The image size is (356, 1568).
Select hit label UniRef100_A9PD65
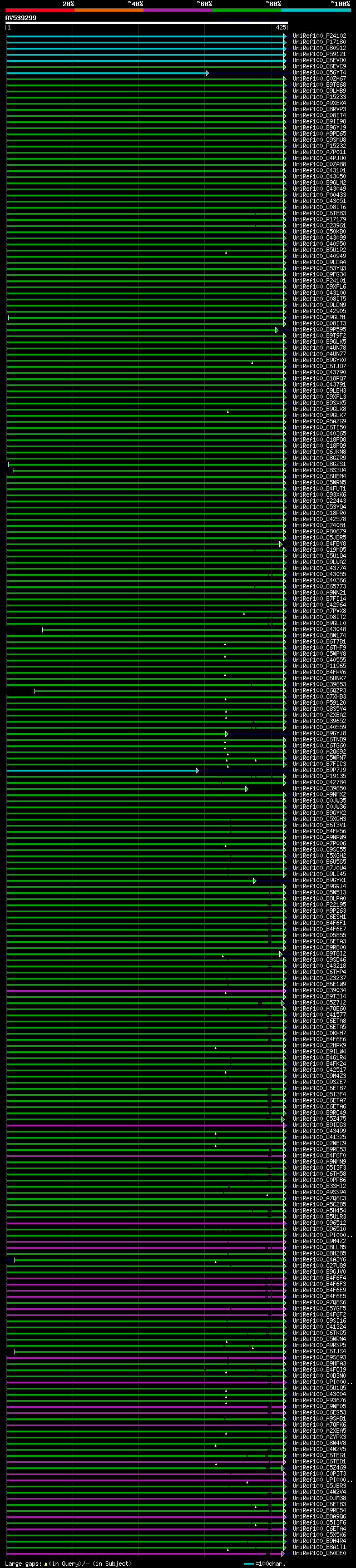coord(319,134)
